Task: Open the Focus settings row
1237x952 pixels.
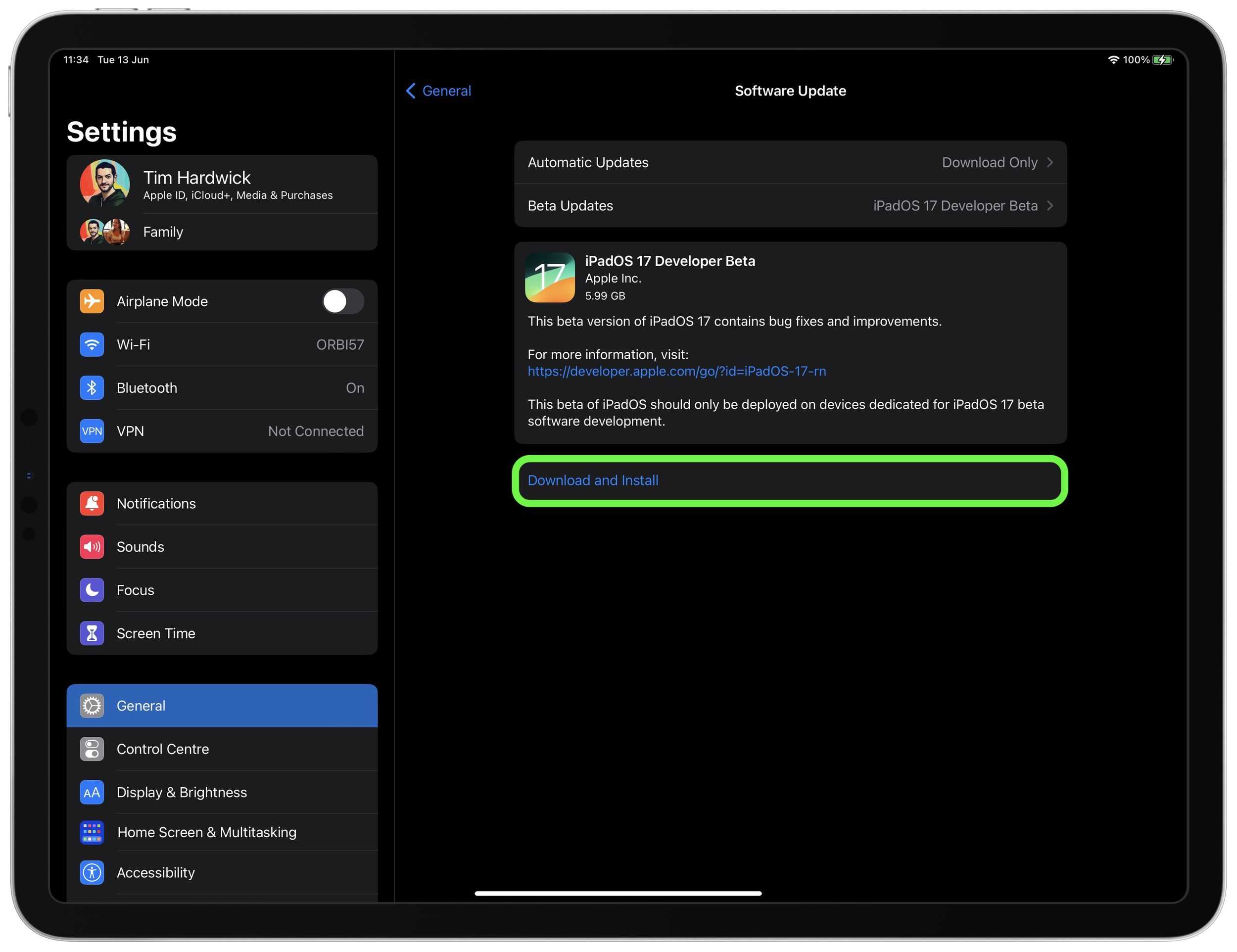Action: (x=222, y=590)
